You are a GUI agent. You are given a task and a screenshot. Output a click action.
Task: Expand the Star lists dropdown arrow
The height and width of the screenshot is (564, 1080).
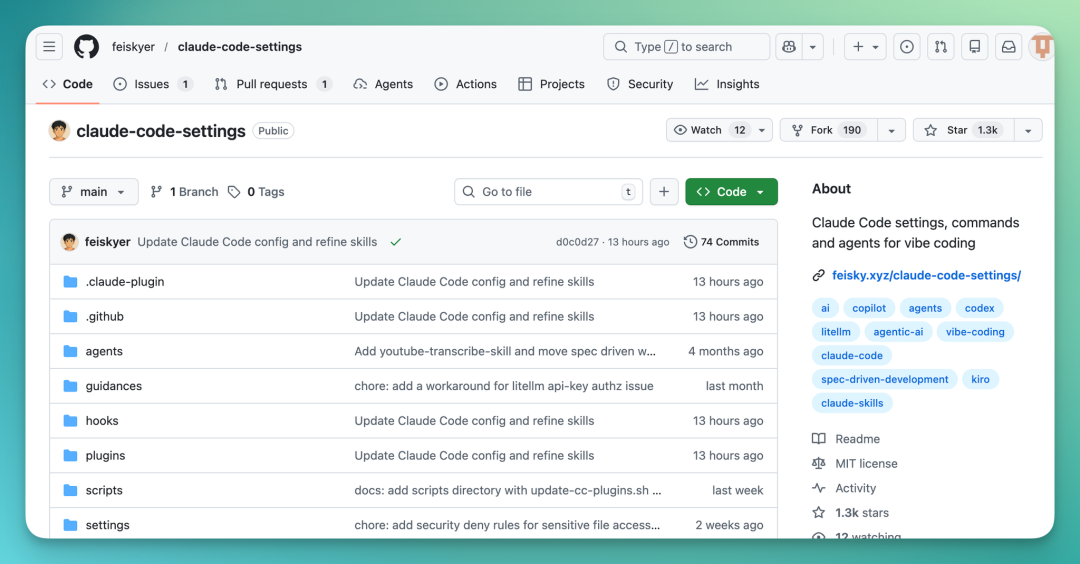1028,130
